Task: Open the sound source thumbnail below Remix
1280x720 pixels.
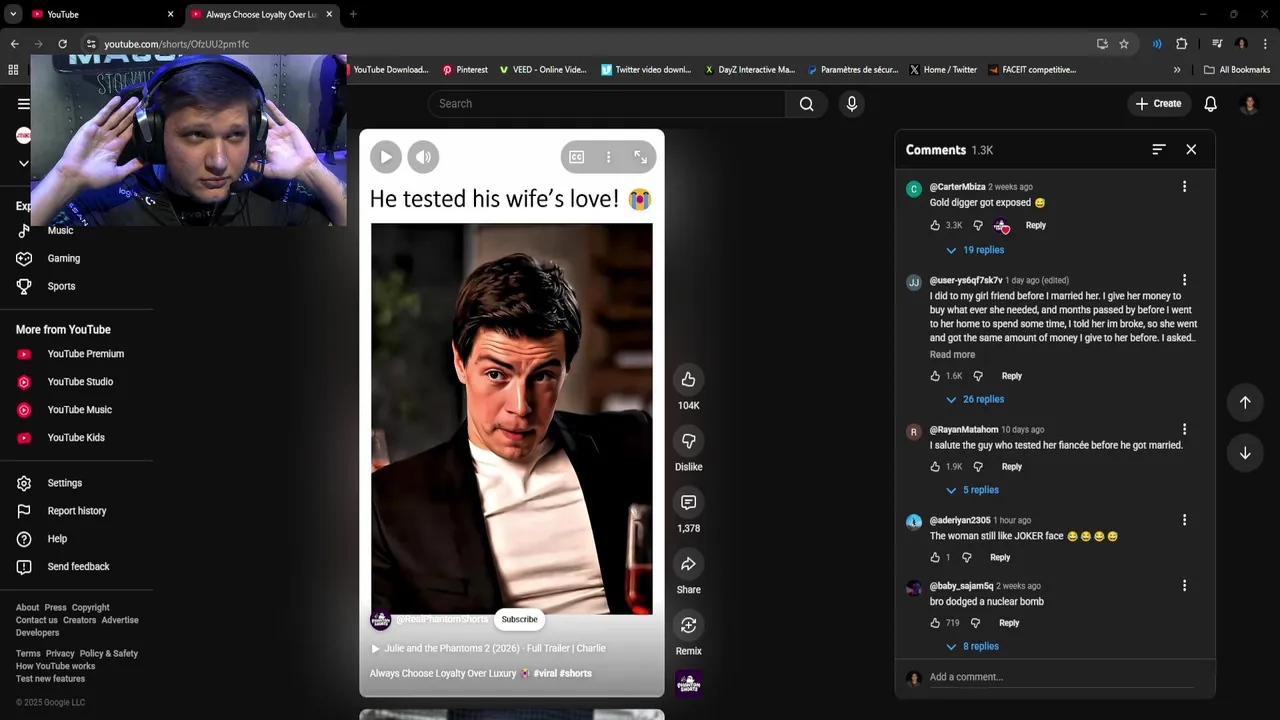Action: 688,683
